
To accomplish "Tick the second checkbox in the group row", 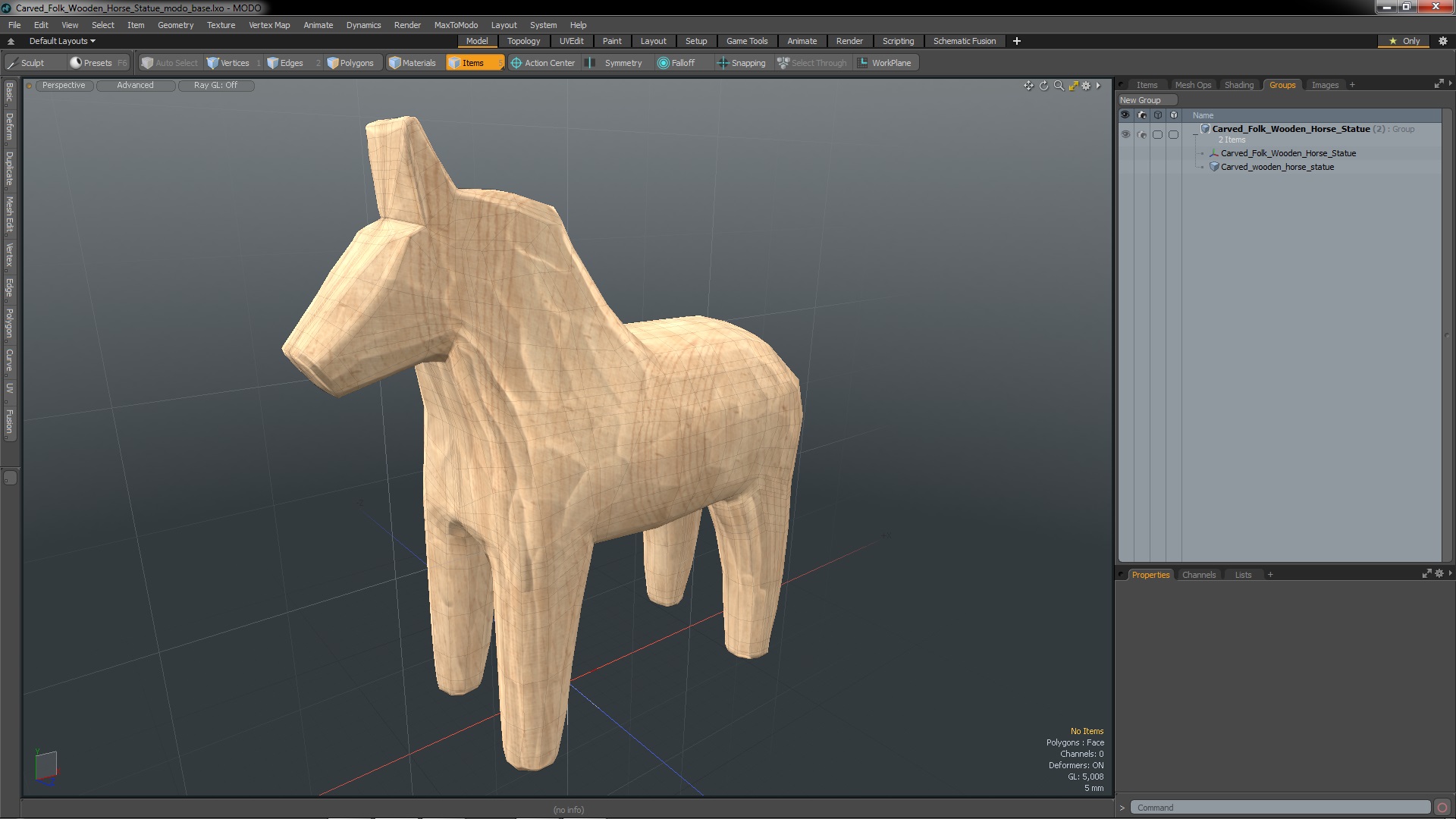I will (x=1173, y=134).
